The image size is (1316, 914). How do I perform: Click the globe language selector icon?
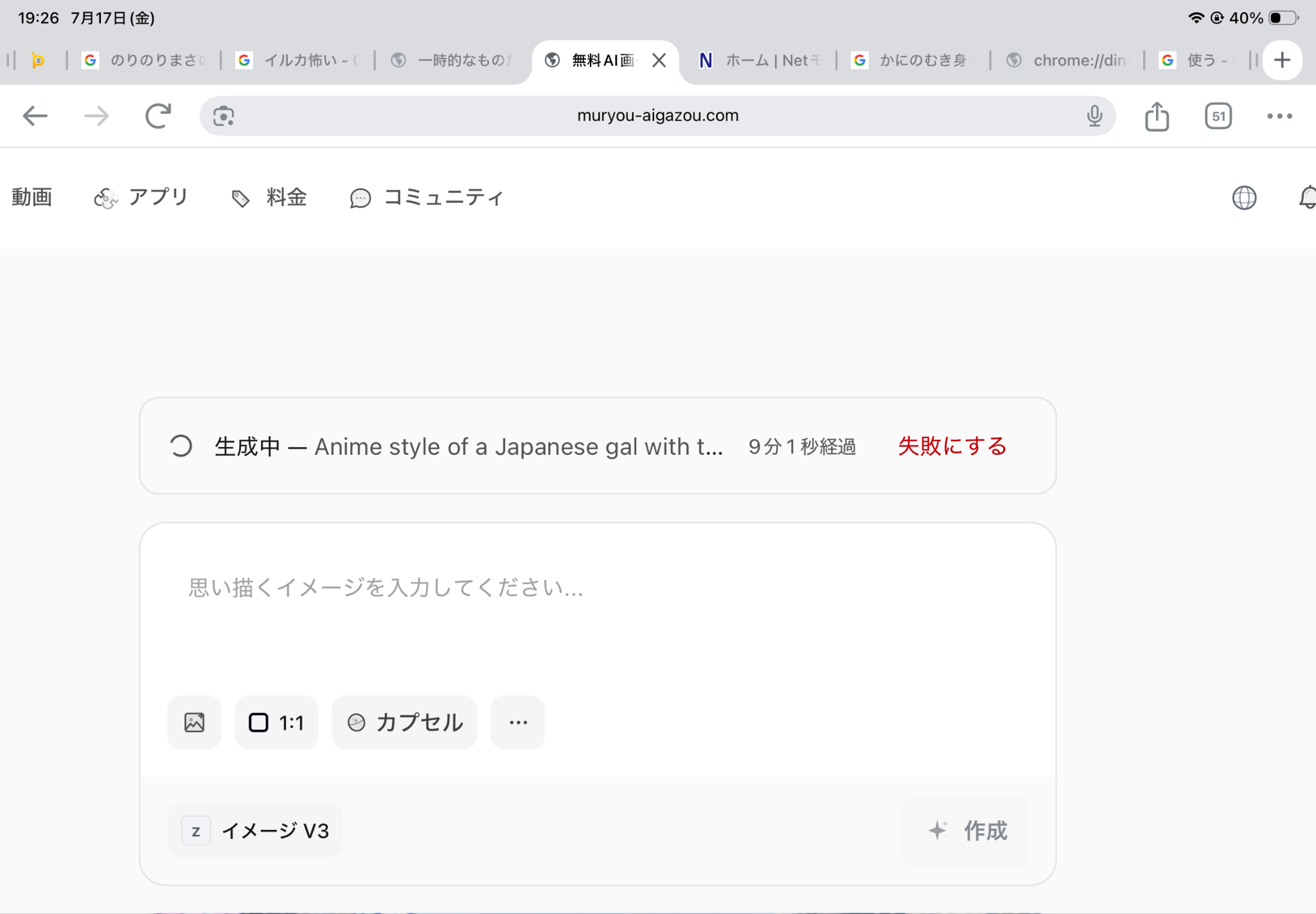coord(1244,197)
